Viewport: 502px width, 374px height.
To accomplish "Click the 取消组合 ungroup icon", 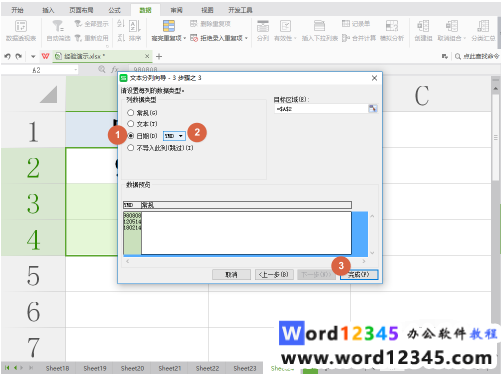I will click(452, 26).
